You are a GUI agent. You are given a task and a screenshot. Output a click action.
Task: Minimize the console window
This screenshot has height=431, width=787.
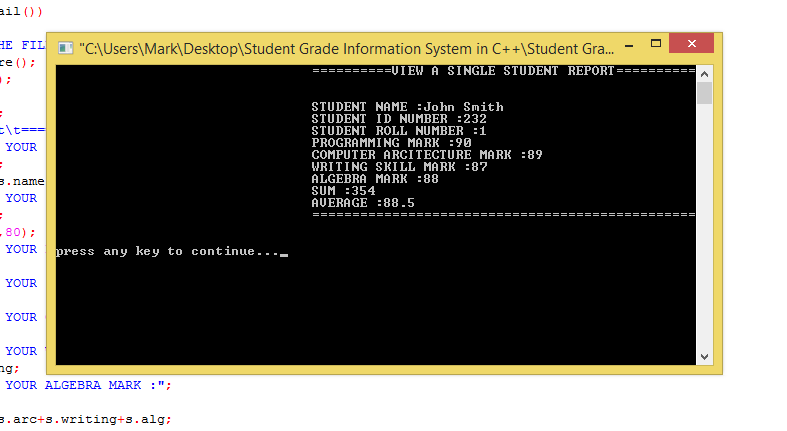[x=629, y=46]
